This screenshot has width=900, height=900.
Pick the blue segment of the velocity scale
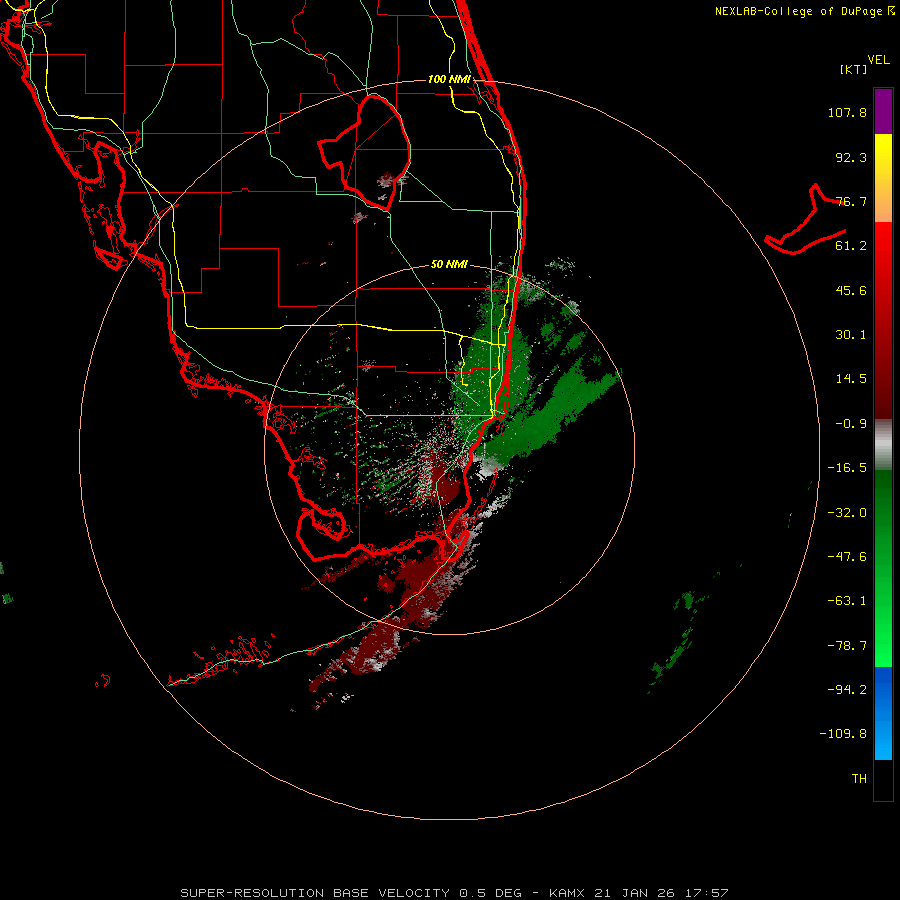click(x=883, y=713)
